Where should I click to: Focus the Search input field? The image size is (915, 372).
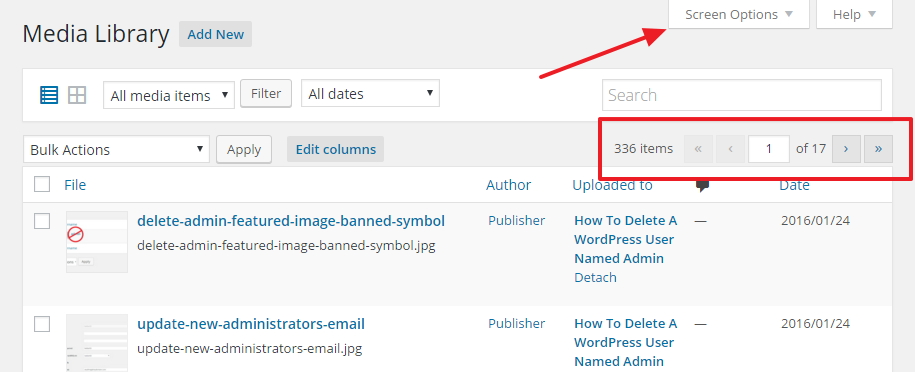pyautogui.click(x=742, y=95)
